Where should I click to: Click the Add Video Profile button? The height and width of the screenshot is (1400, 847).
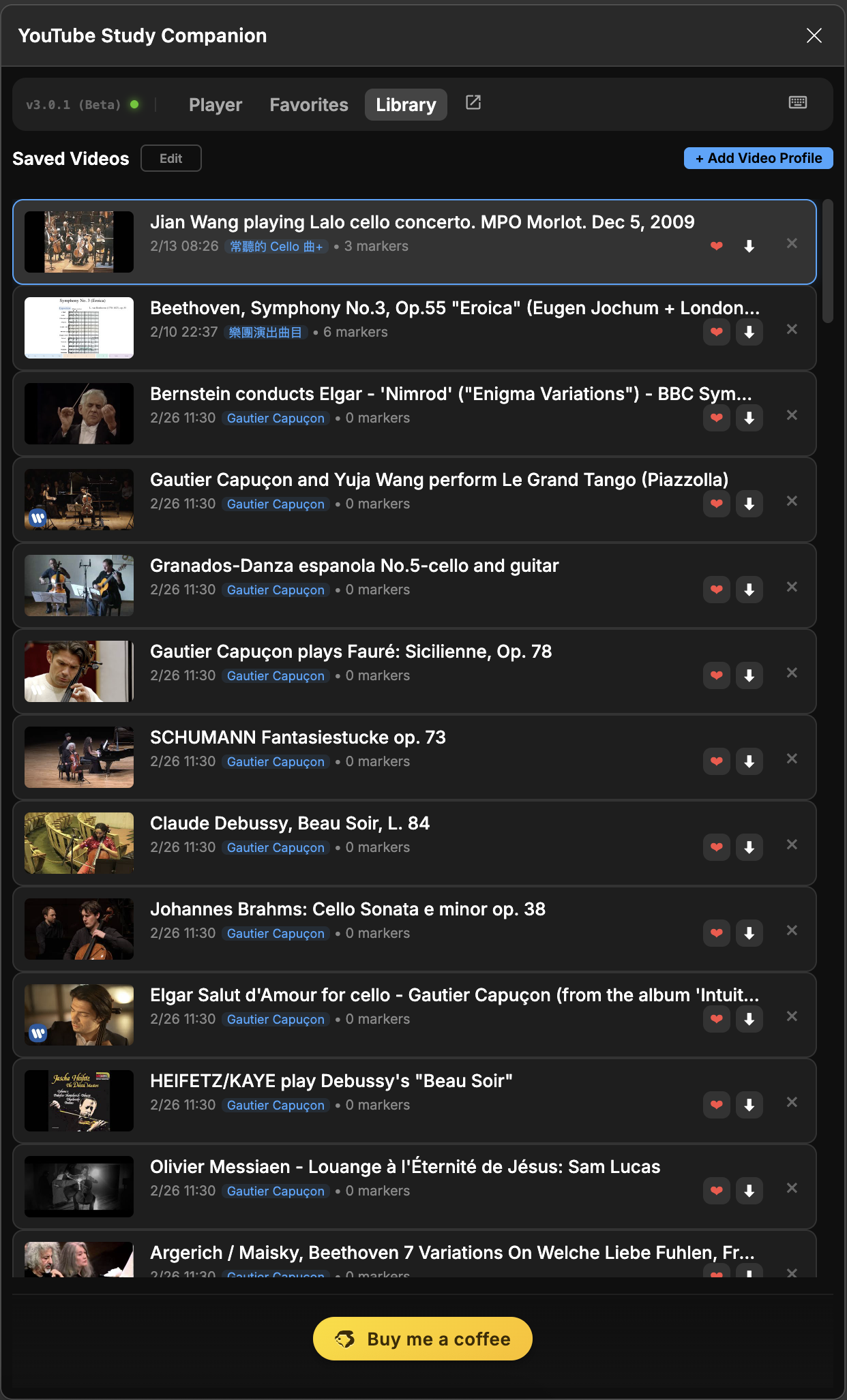coord(758,158)
